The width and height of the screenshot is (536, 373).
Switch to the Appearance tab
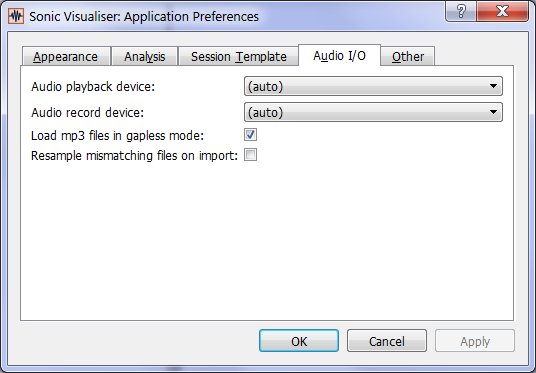coord(66,56)
